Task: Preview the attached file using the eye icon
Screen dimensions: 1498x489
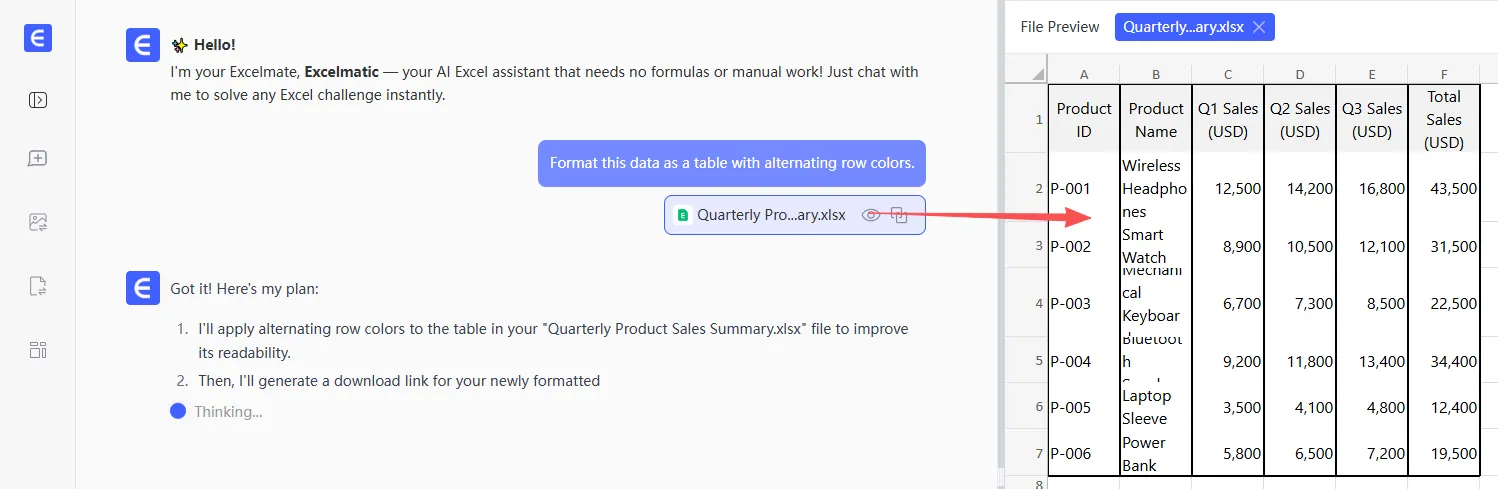Action: pos(871,215)
